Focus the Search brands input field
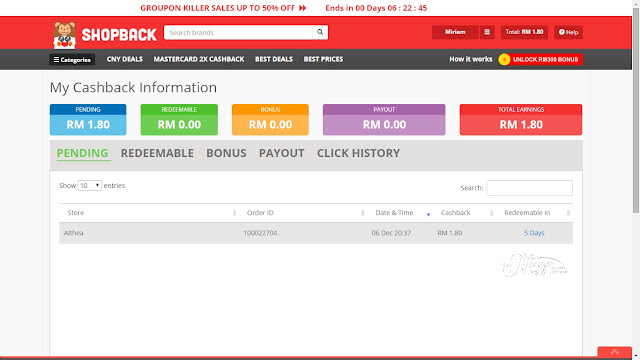Viewport: 640px width, 360px height. coord(238,32)
